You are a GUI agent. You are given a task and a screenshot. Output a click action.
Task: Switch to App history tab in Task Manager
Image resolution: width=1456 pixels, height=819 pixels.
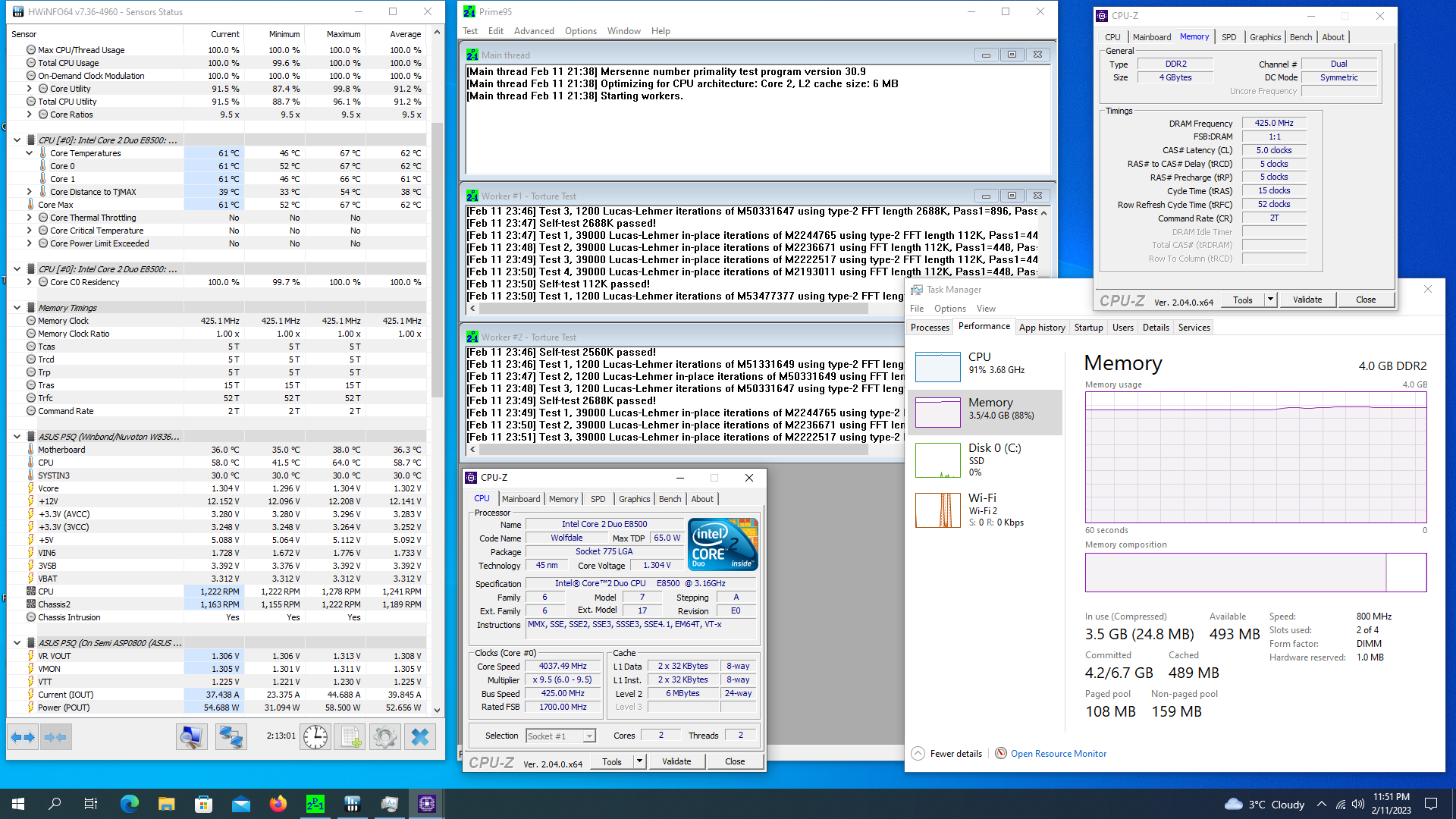click(x=1042, y=328)
